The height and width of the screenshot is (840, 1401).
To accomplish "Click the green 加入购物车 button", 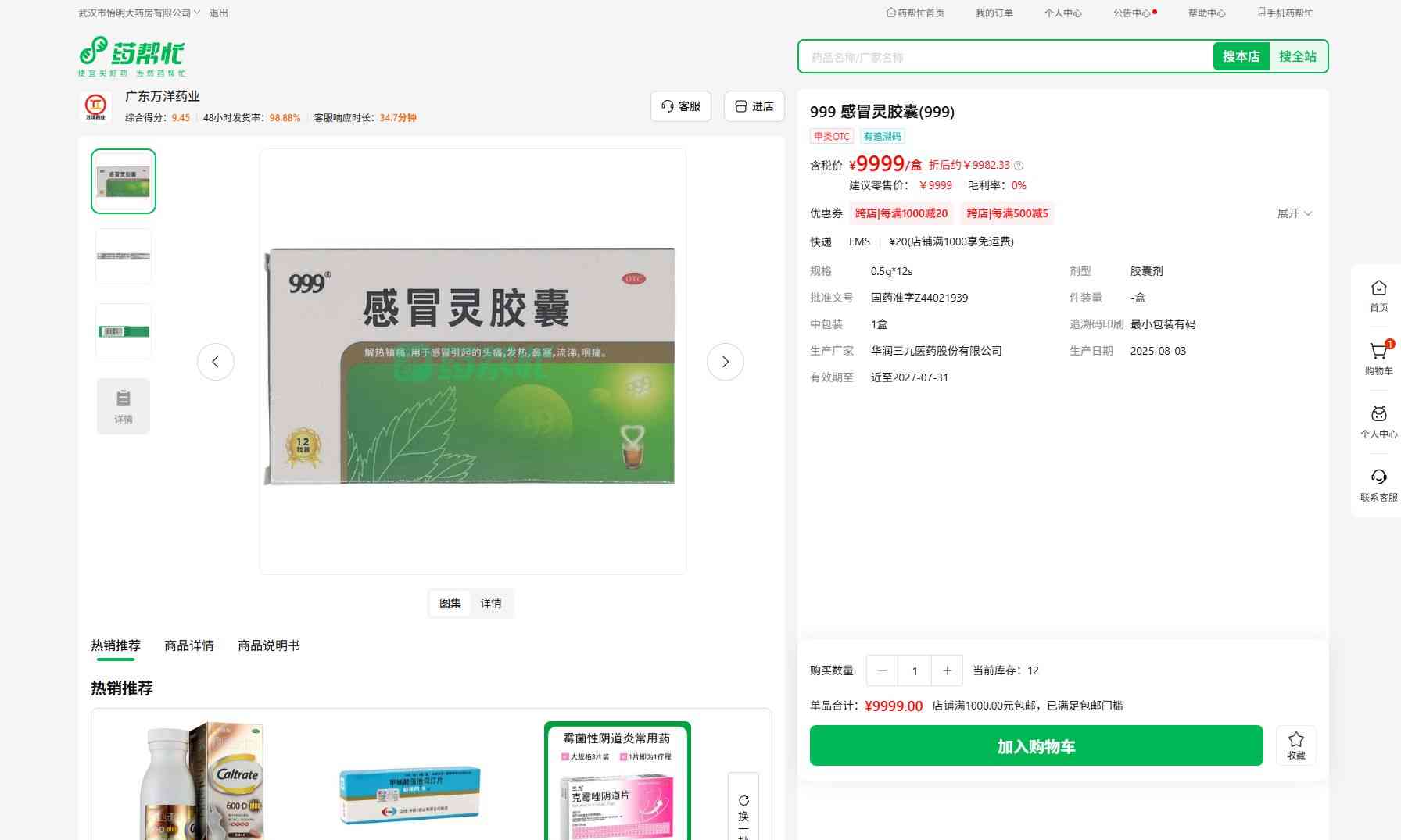I will pyautogui.click(x=1036, y=746).
